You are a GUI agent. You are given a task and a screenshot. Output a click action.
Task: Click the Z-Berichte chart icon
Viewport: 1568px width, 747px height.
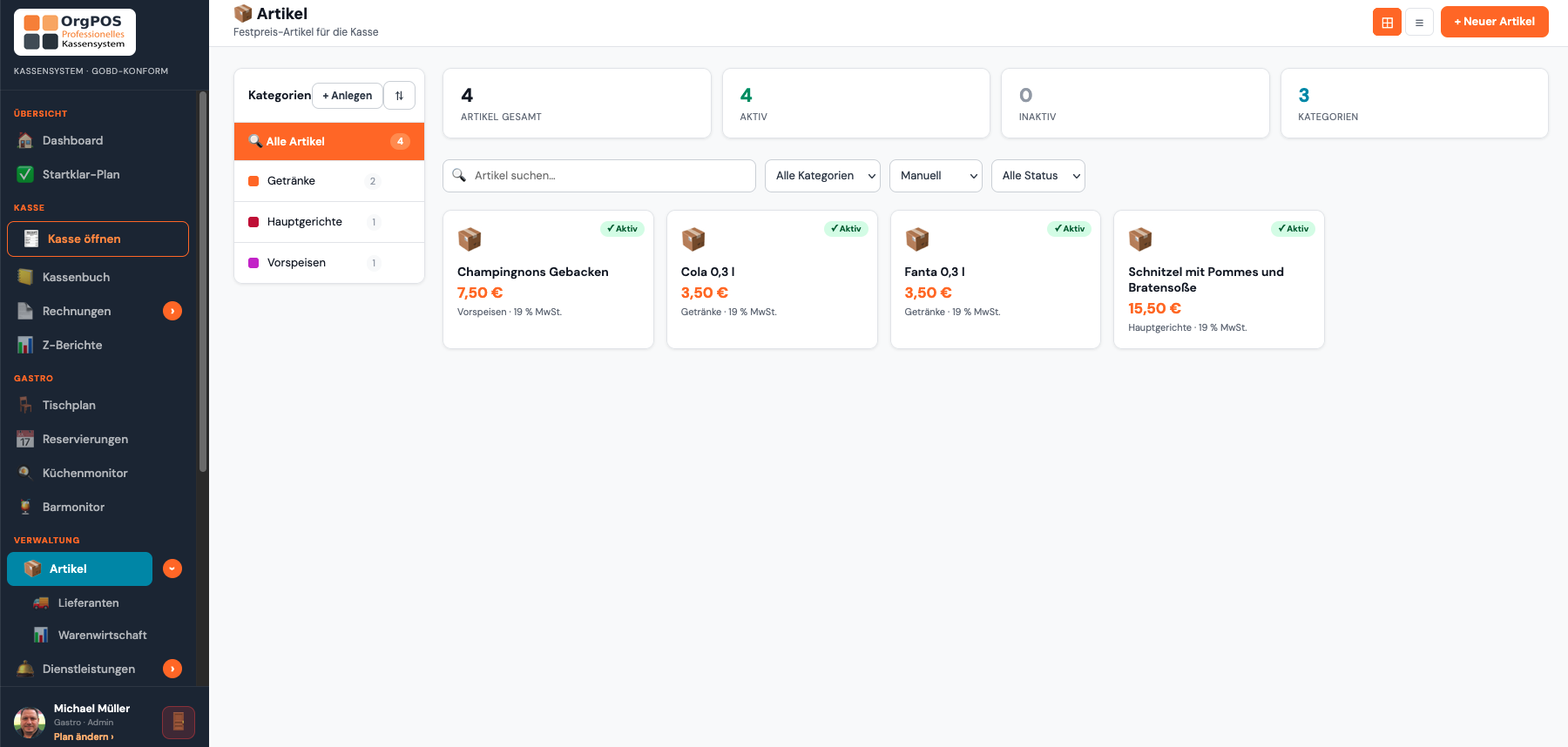[x=25, y=345]
